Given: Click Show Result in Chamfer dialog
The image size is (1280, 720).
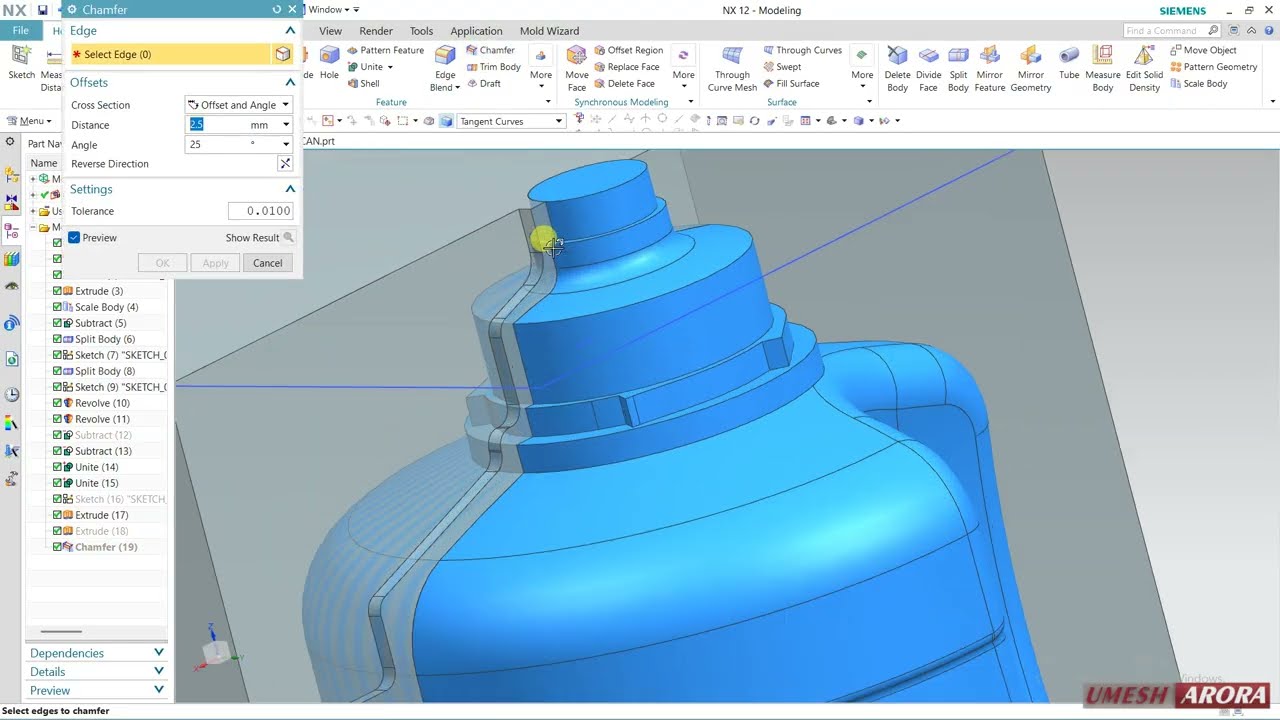Looking at the screenshot, I should click(259, 238).
